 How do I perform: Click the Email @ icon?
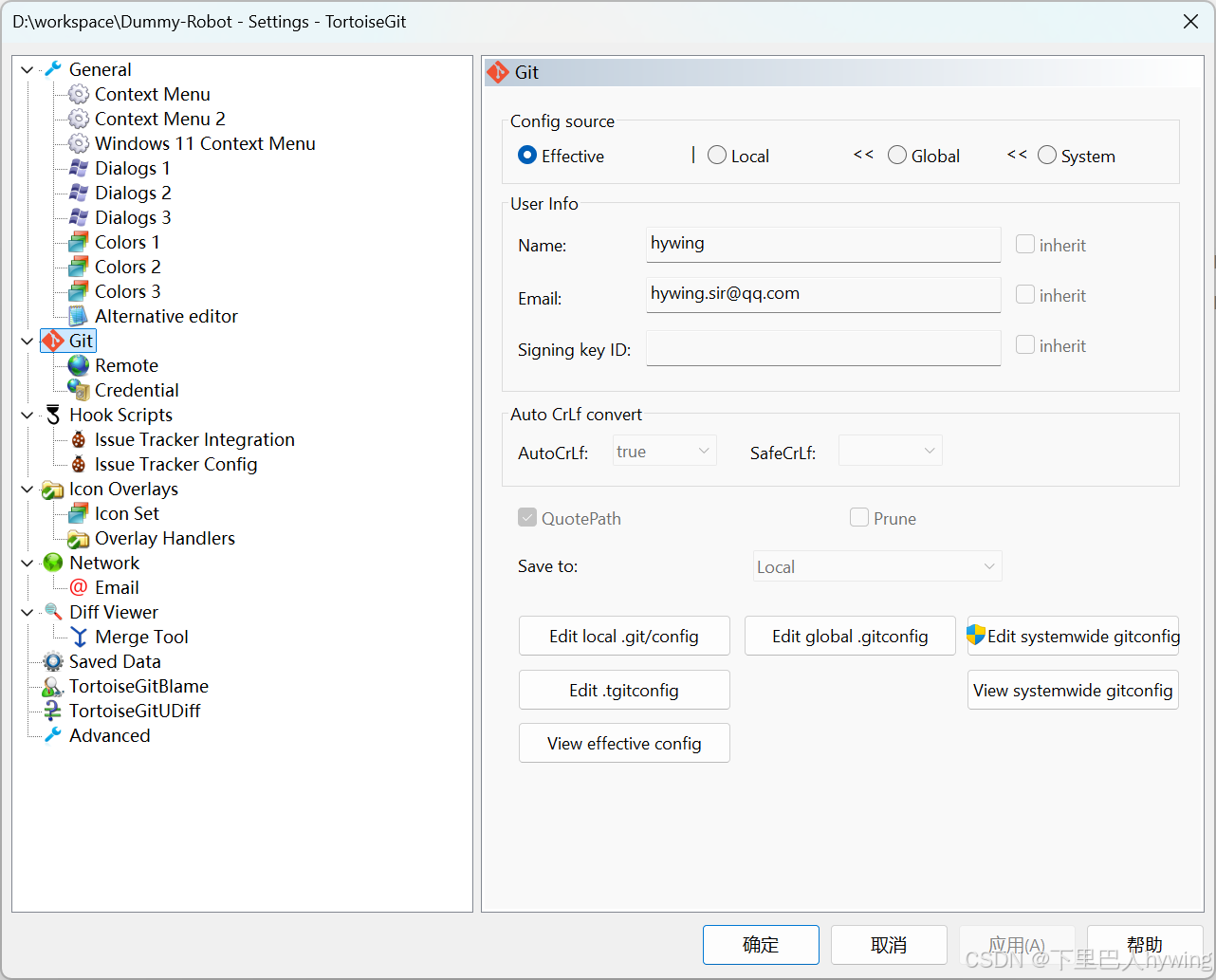(x=79, y=587)
